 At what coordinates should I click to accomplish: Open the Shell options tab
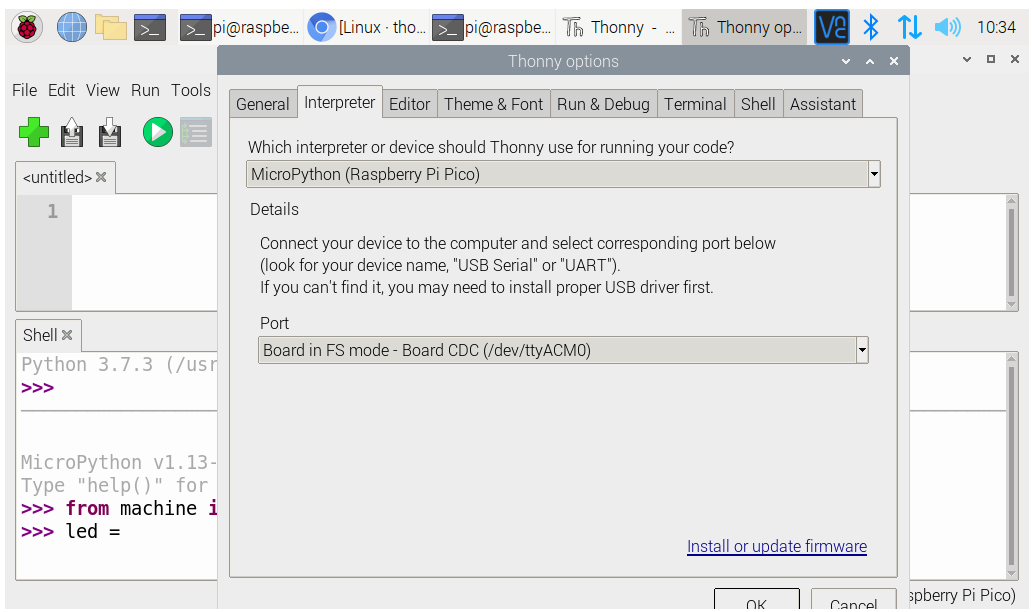[x=758, y=104]
